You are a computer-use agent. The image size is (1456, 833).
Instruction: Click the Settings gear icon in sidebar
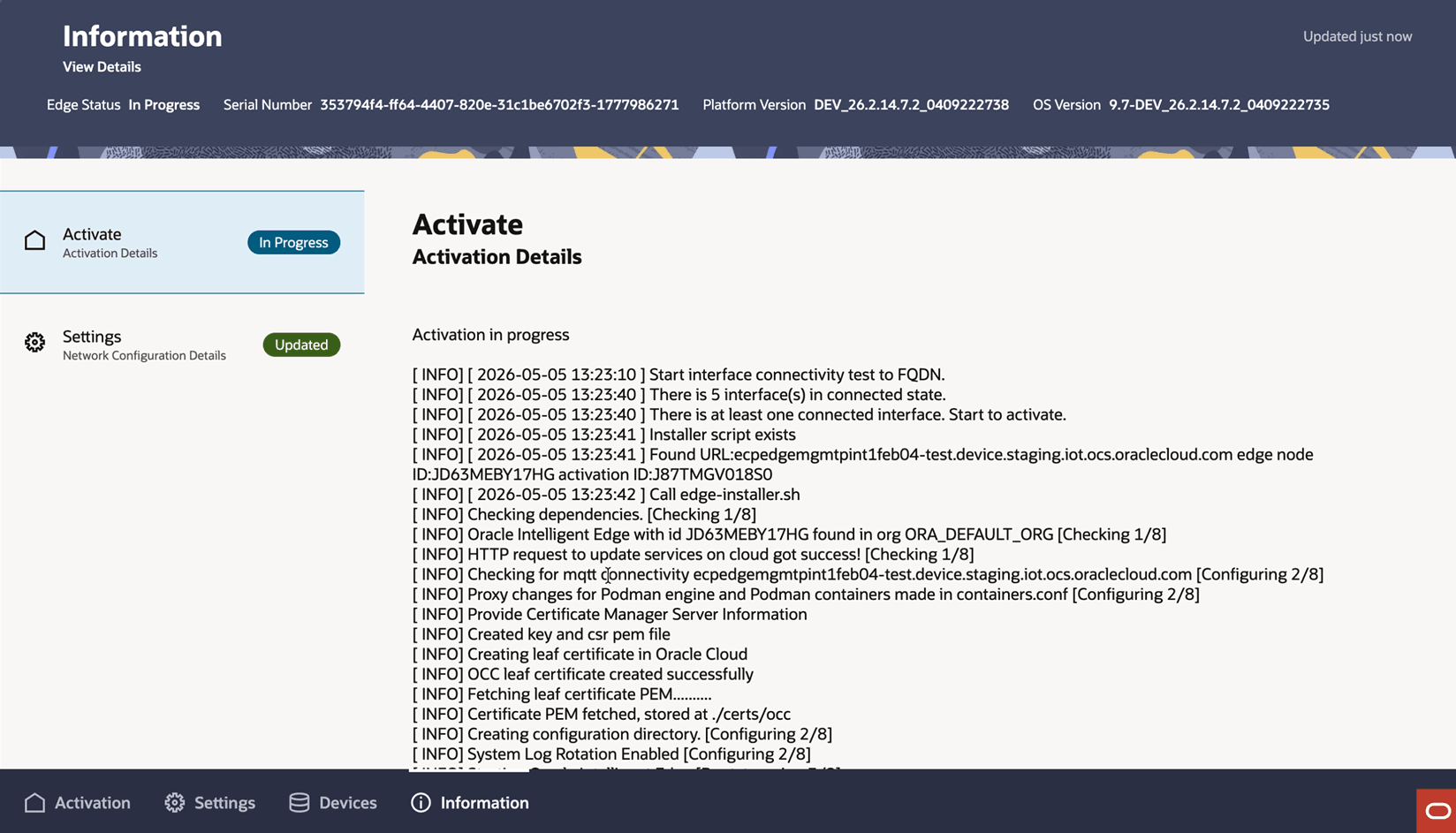click(x=34, y=343)
